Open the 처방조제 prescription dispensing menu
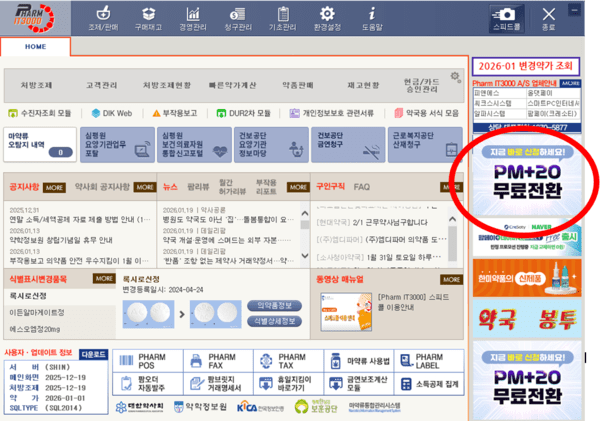 pos(39,85)
